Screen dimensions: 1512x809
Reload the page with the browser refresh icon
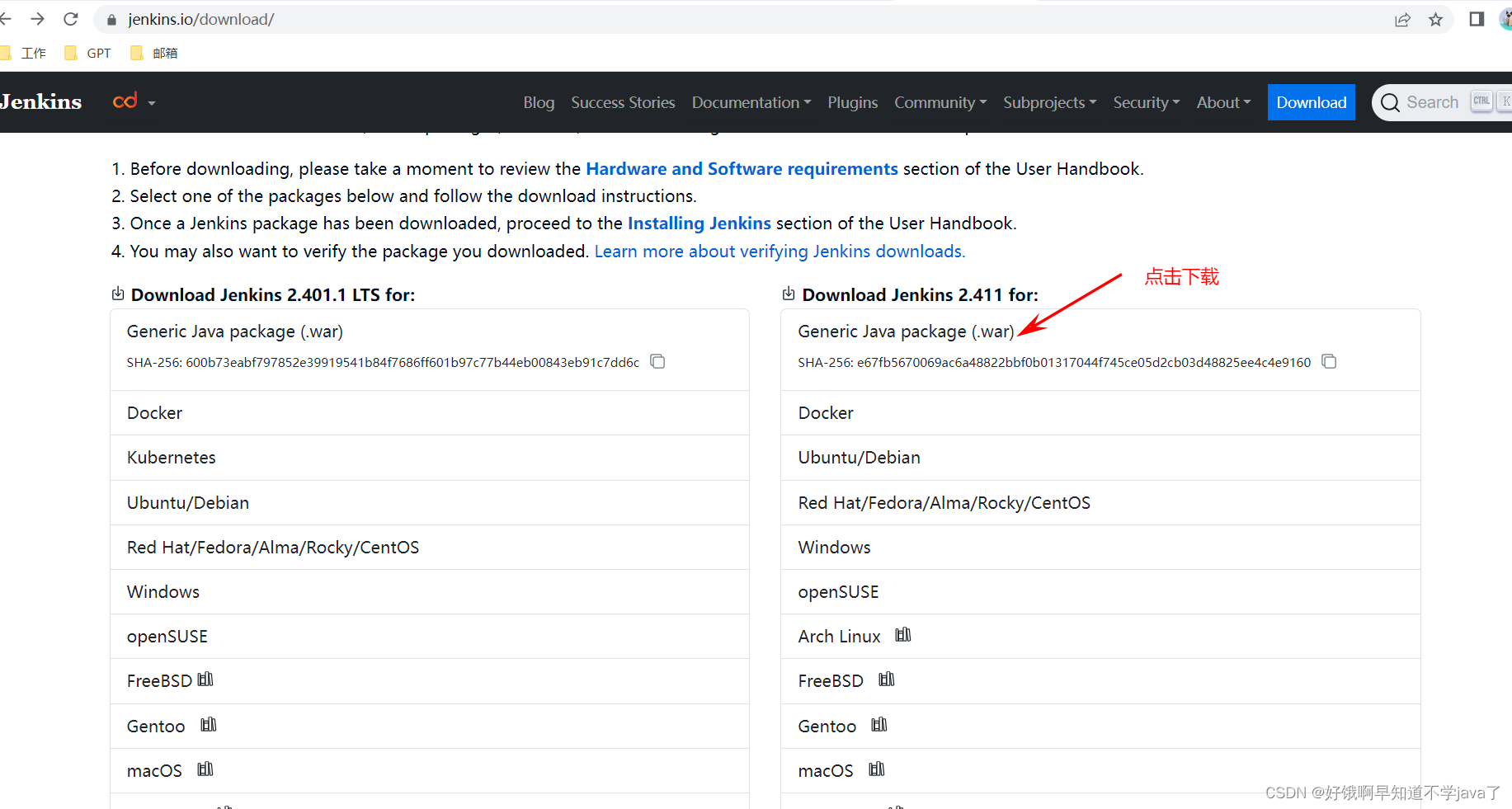pos(71,19)
